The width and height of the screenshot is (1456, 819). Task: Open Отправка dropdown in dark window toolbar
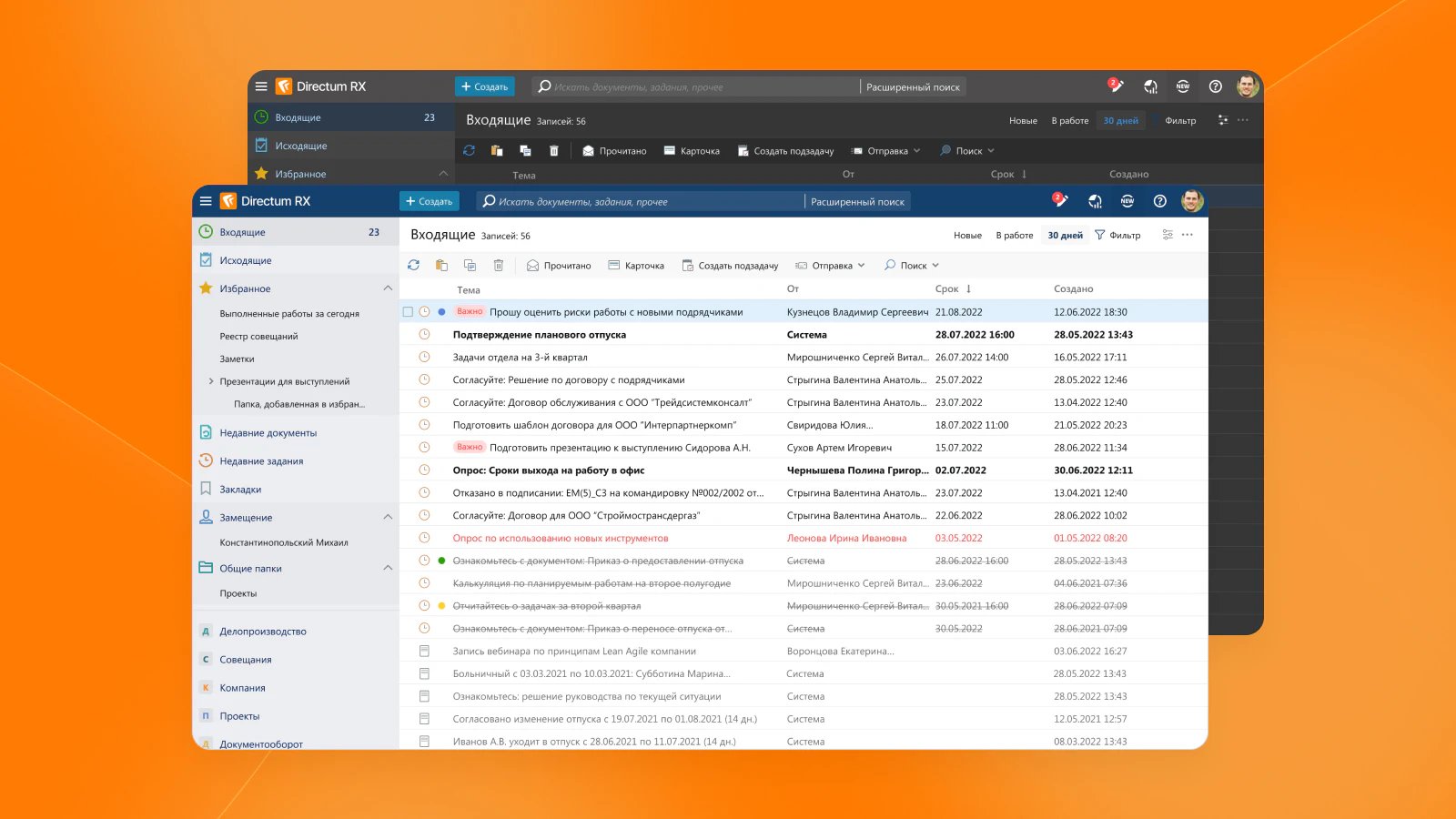point(885,151)
